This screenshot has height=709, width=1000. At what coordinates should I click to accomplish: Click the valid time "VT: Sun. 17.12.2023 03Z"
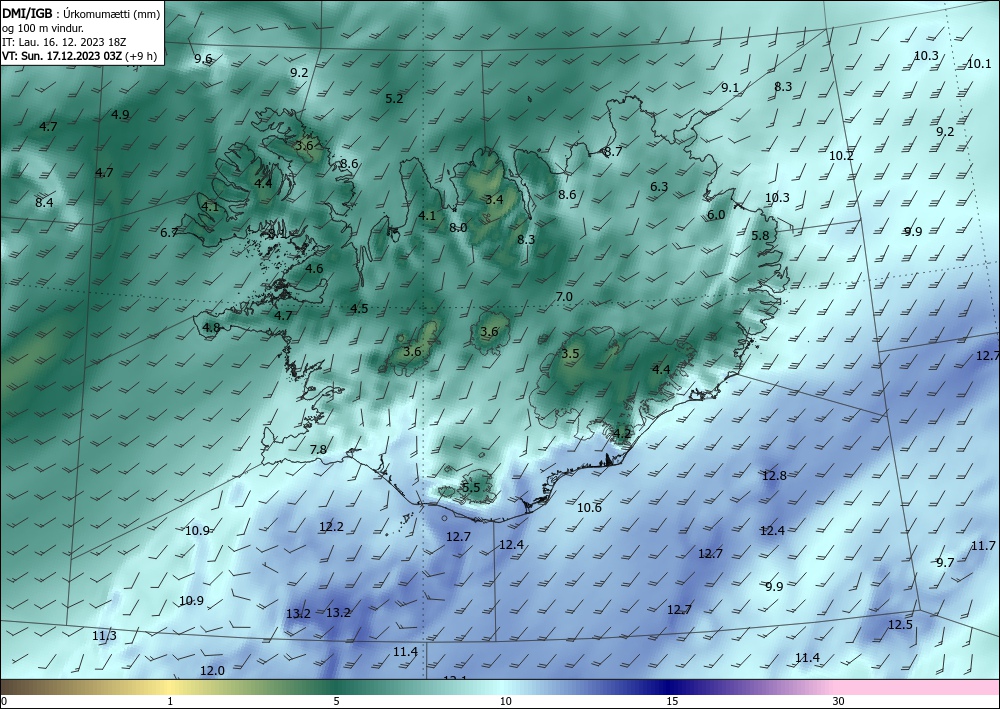click(x=62, y=56)
